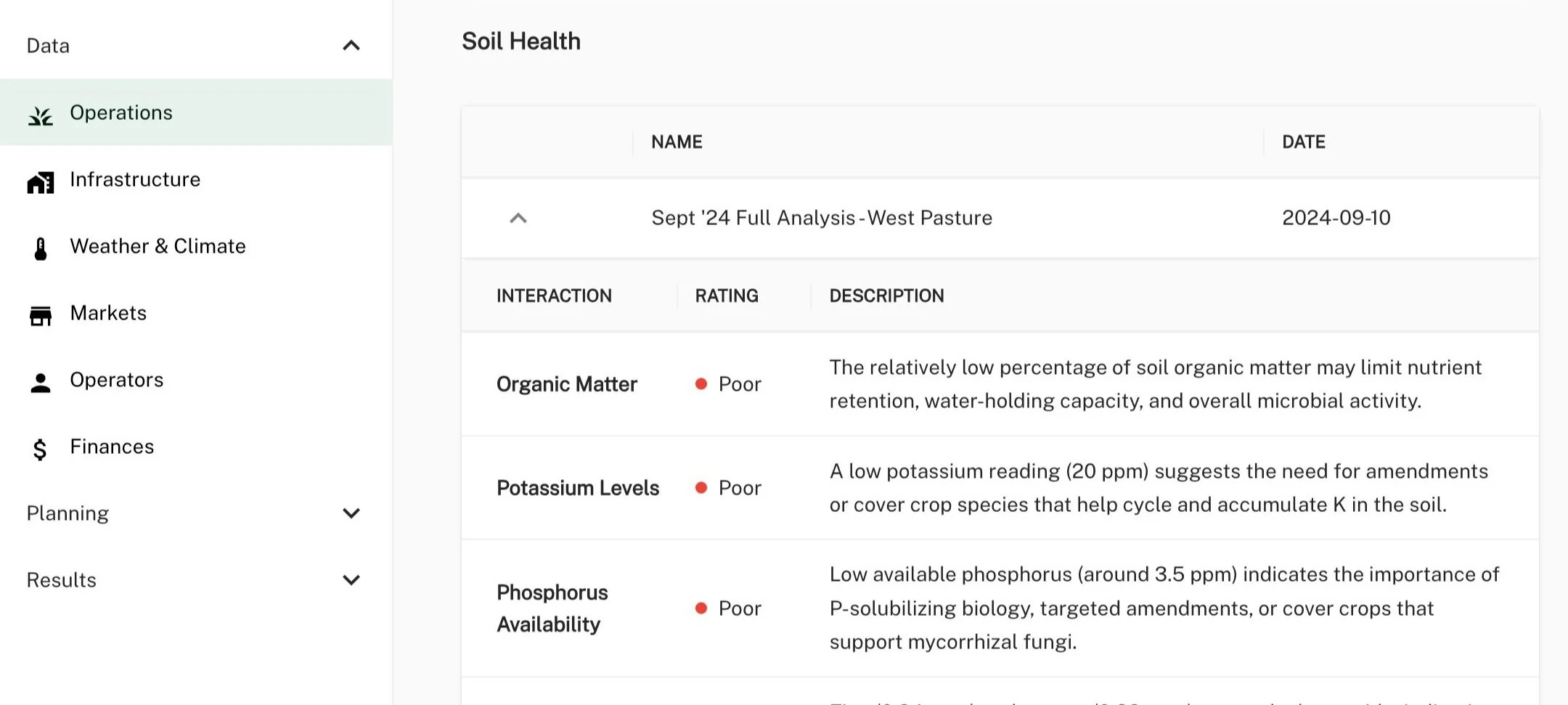Image resolution: width=1568 pixels, height=705 pixels.
Task: Click the Infrastructure building icon
Action: 41,182
